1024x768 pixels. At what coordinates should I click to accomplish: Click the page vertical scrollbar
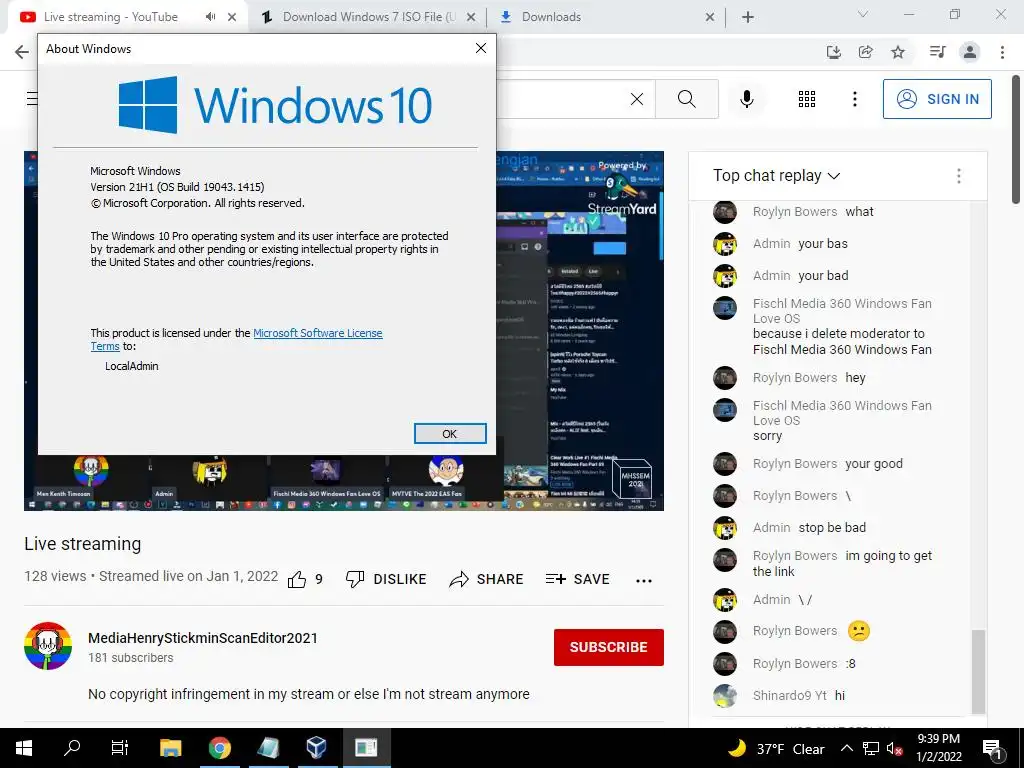point(1016,139)
